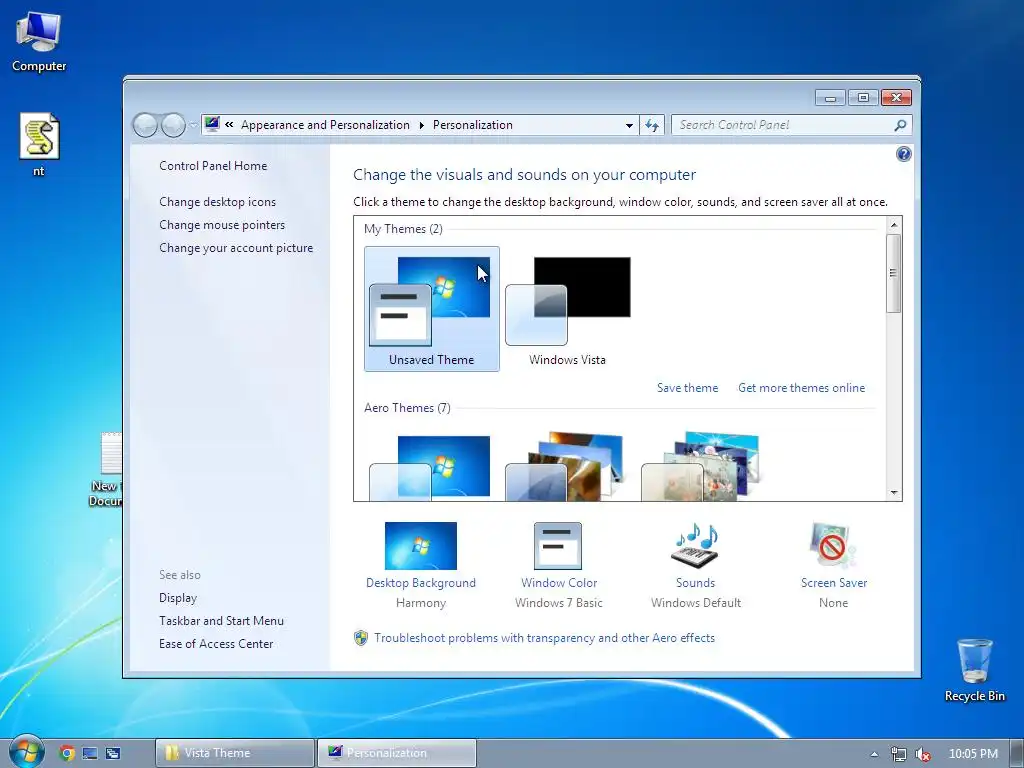Launch Chrome from the quick launch bar
The image size is (1024, 768).
point(67,753)
